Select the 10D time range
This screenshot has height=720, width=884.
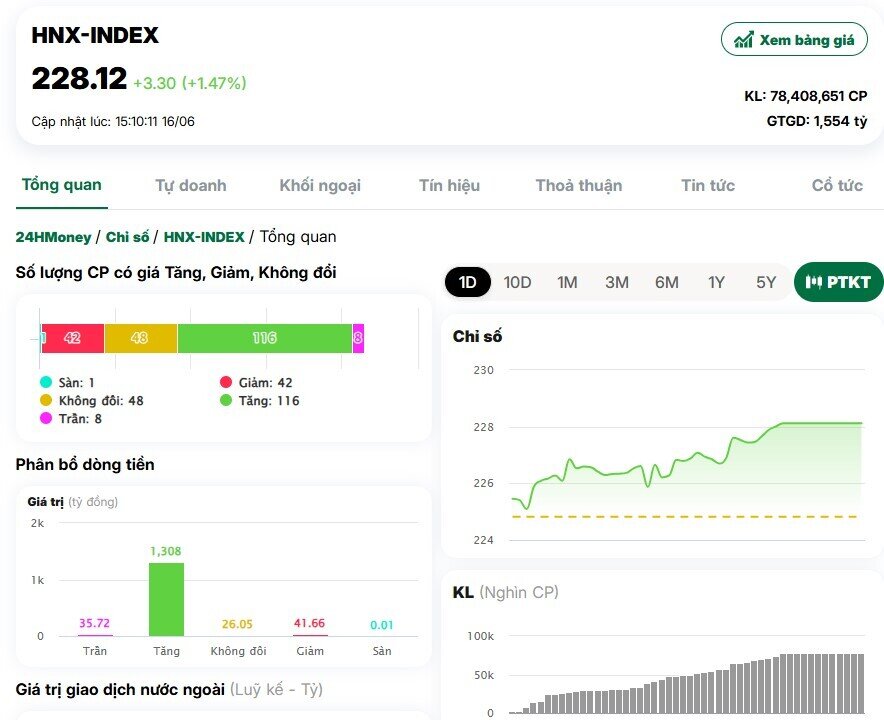[x=517, y=282]
